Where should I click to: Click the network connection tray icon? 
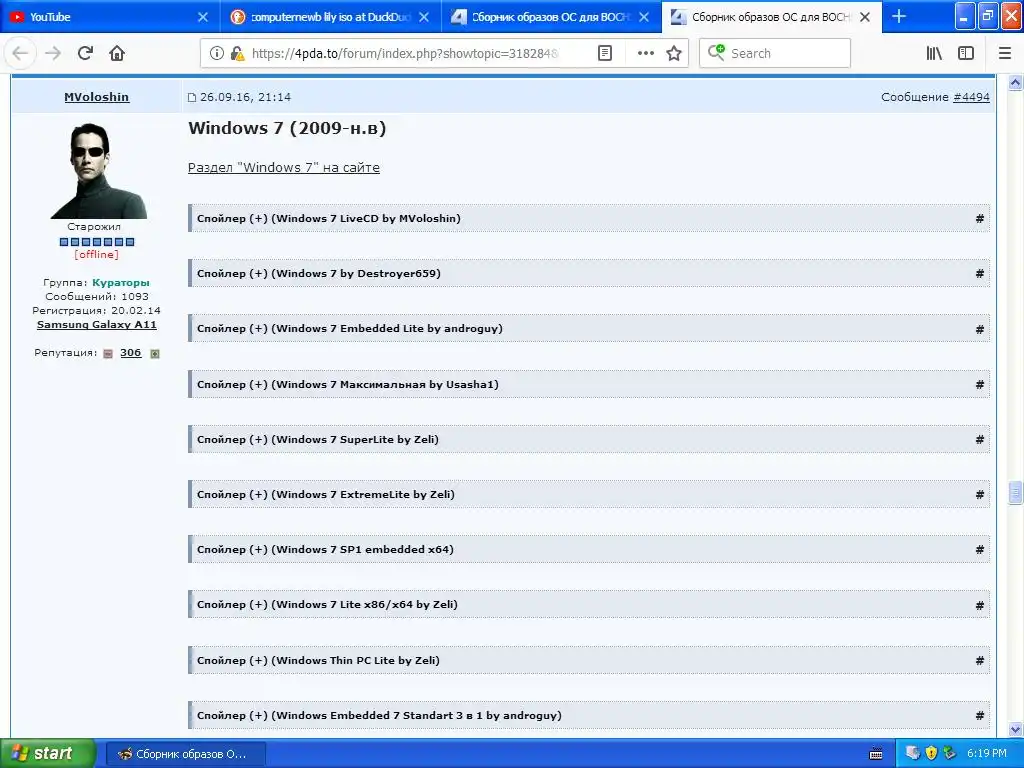click(x=913, y=753)
